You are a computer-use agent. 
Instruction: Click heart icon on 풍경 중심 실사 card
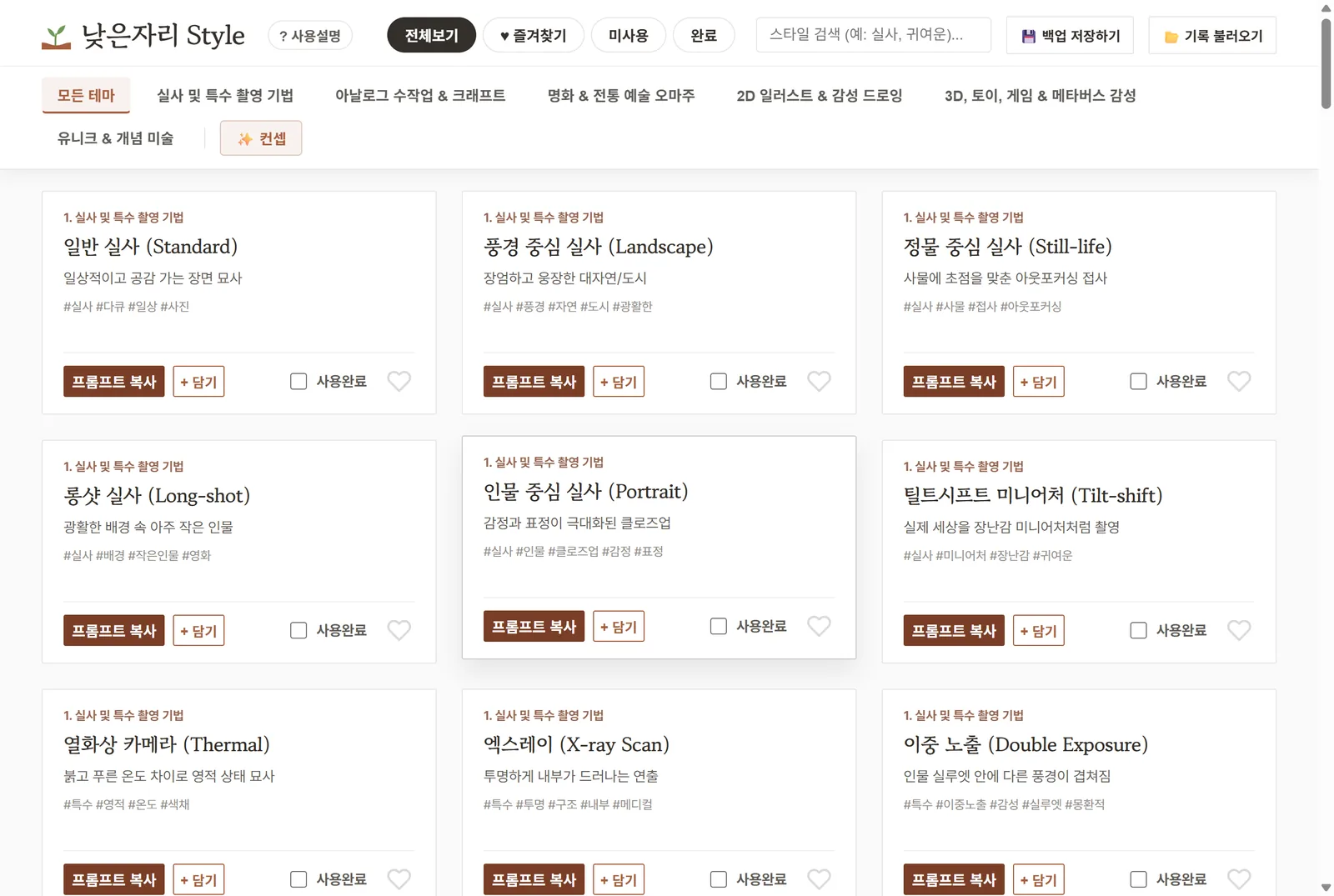pos(820,381)
